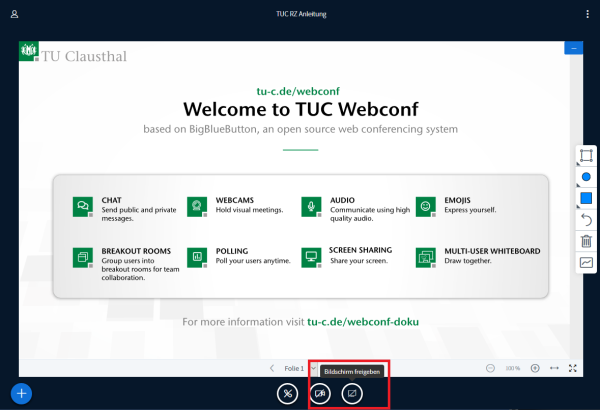Toggle the webcam sharing button

[320, 393]
